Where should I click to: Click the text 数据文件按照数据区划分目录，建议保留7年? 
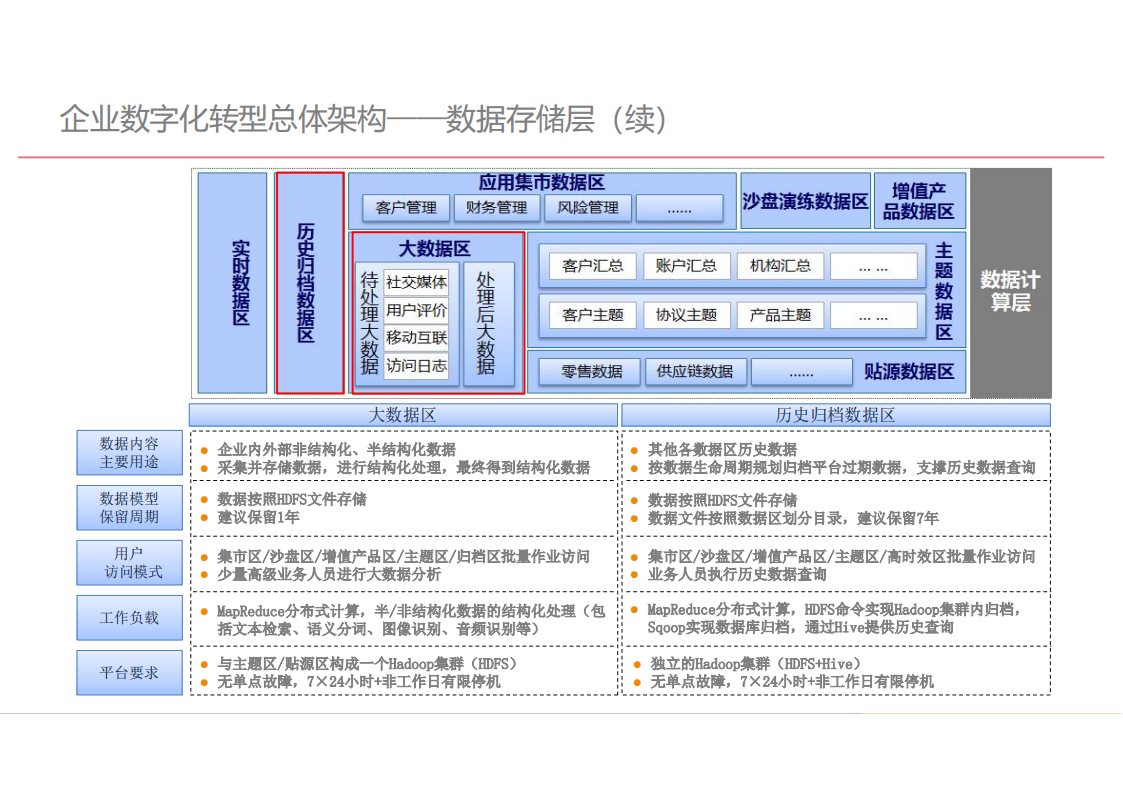click(x=793, y=518)
